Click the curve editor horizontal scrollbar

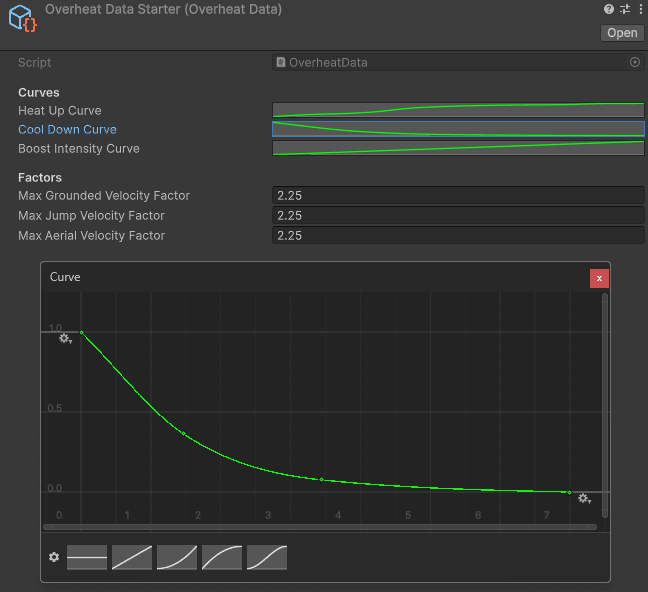tap(319, 527)
